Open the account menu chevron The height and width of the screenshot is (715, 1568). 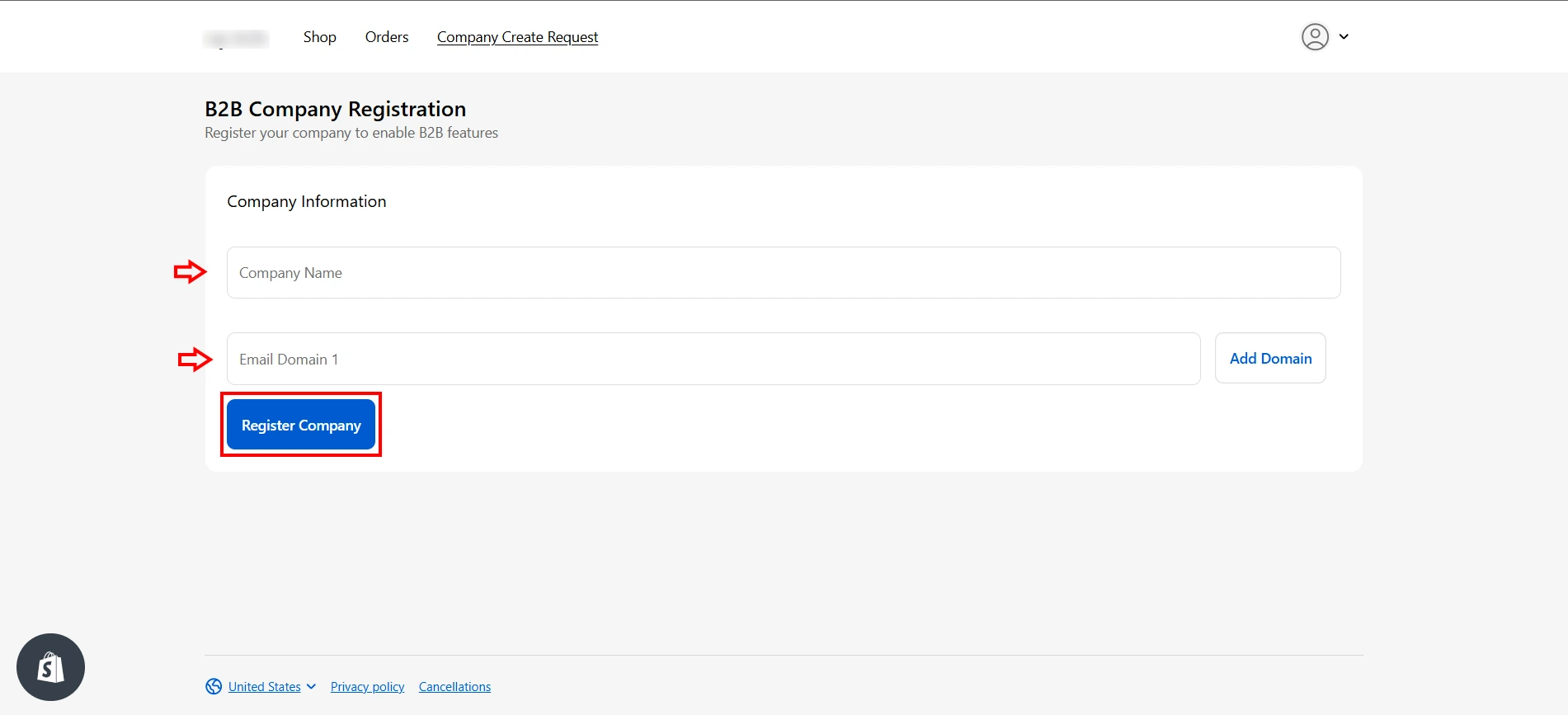click(x=1344, y=36)
